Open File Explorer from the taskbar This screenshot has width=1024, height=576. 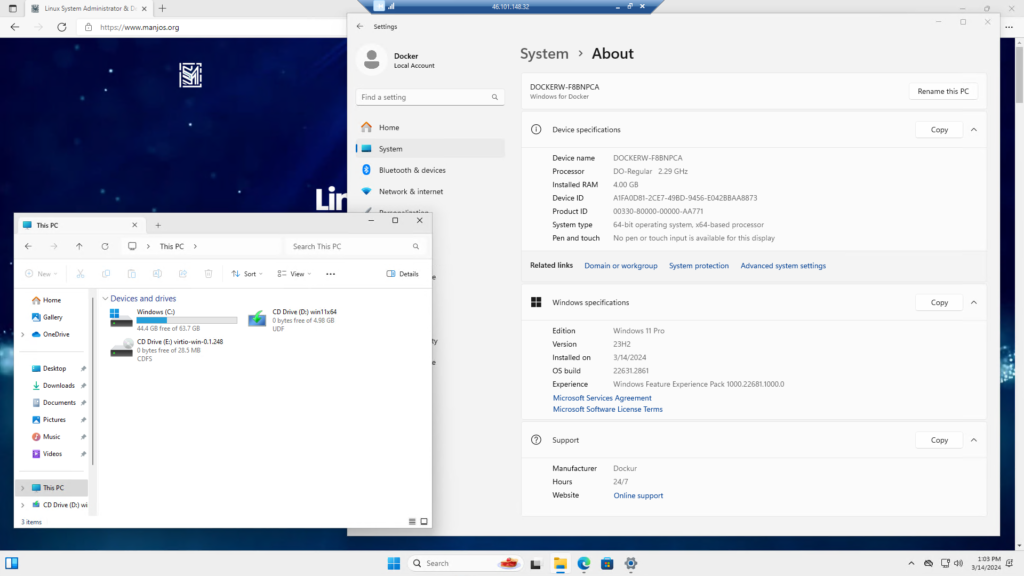click(x=560, y=563)
